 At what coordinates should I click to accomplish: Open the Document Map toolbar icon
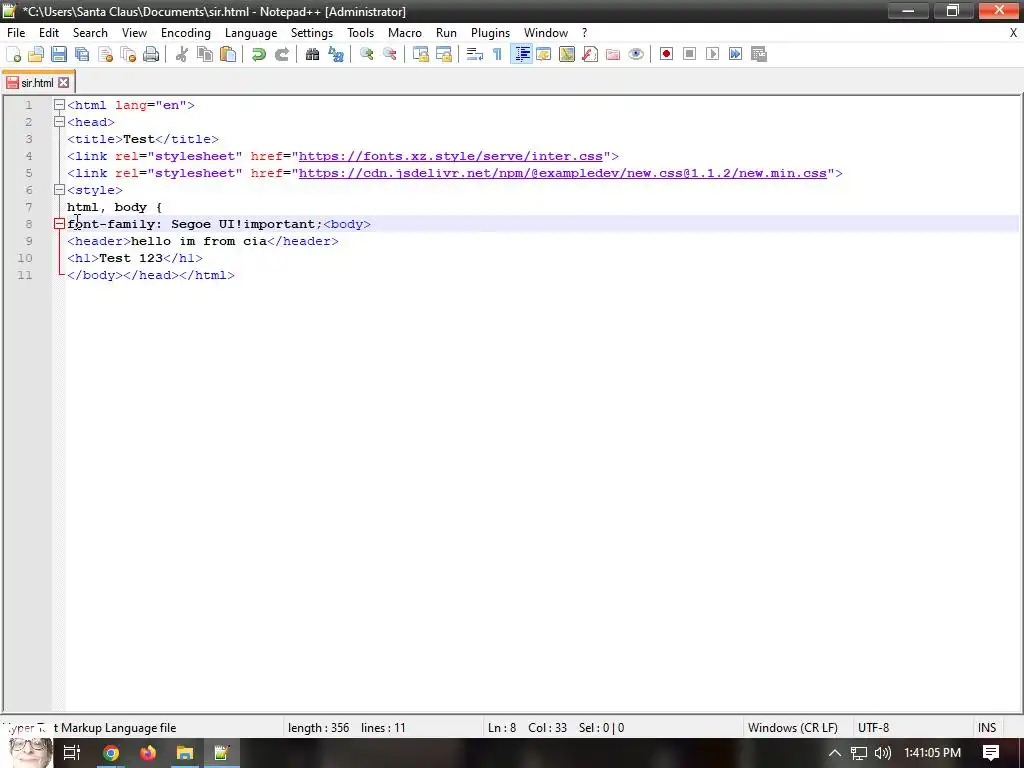567,54
